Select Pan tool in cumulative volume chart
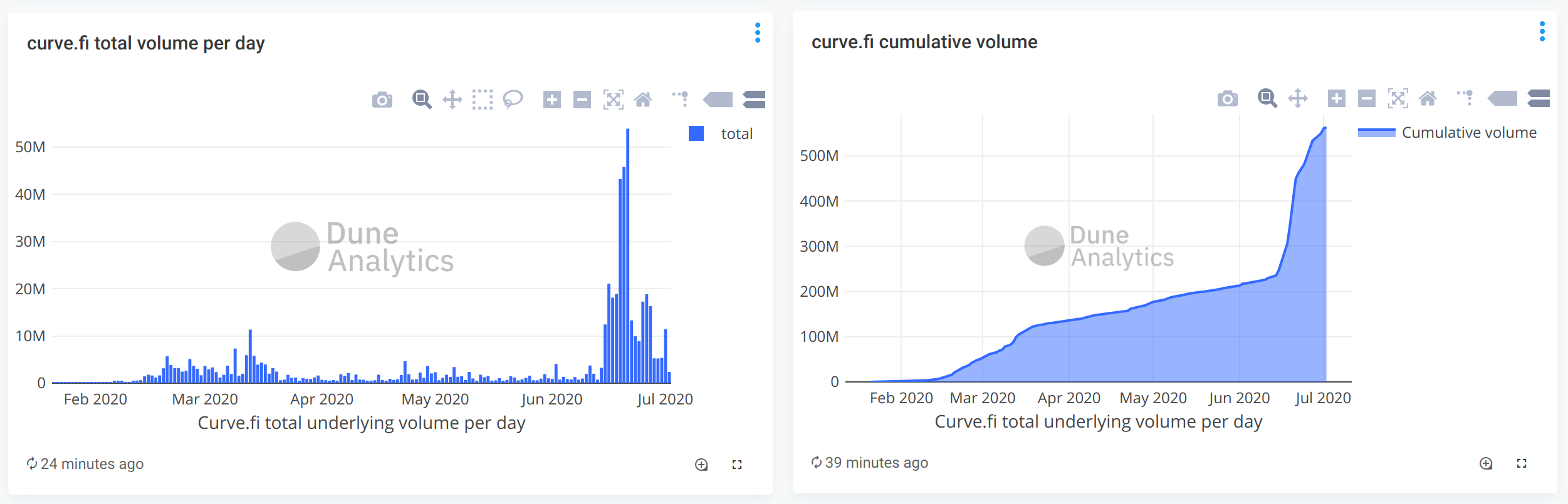The image size is (1568, 504). [x=1298, y=98]
